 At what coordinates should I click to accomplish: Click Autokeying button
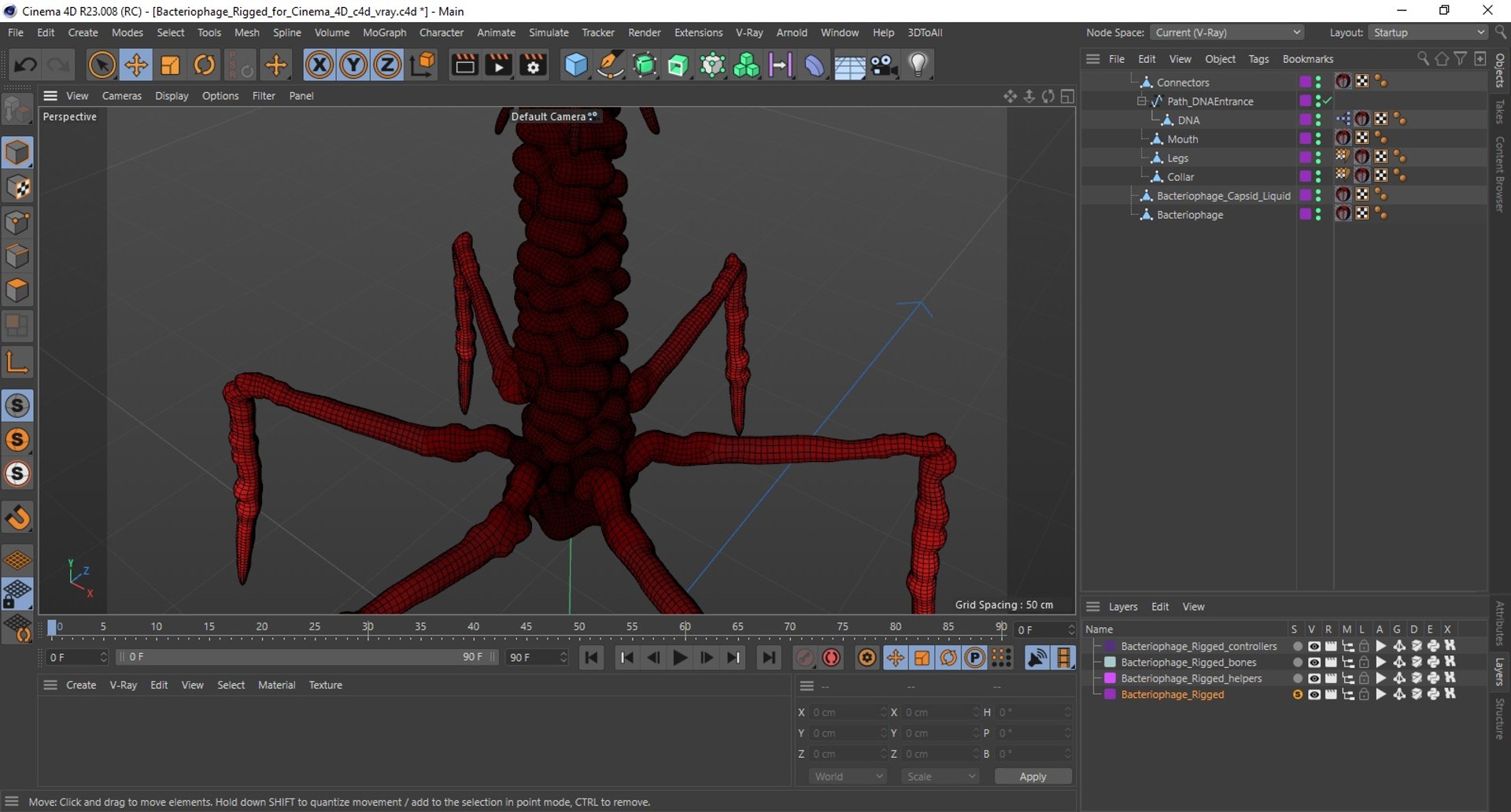[x=831, y=658]
